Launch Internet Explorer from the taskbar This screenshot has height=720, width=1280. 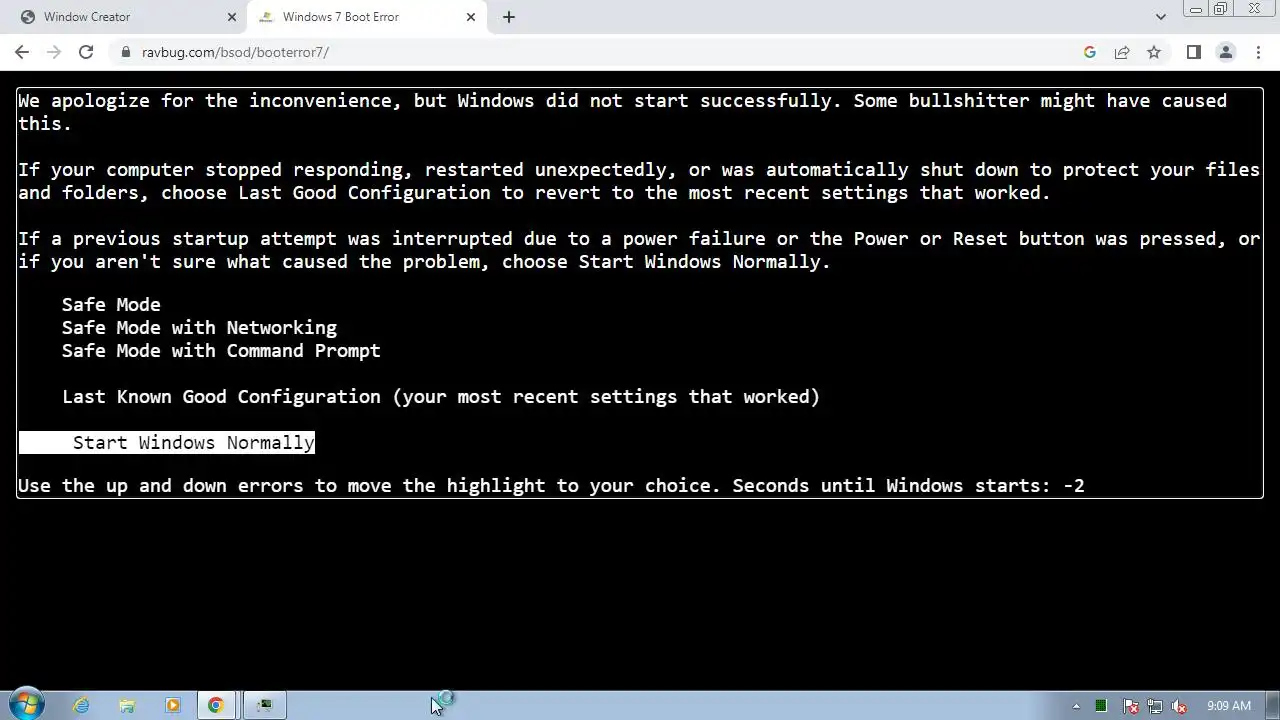[81, 705]
